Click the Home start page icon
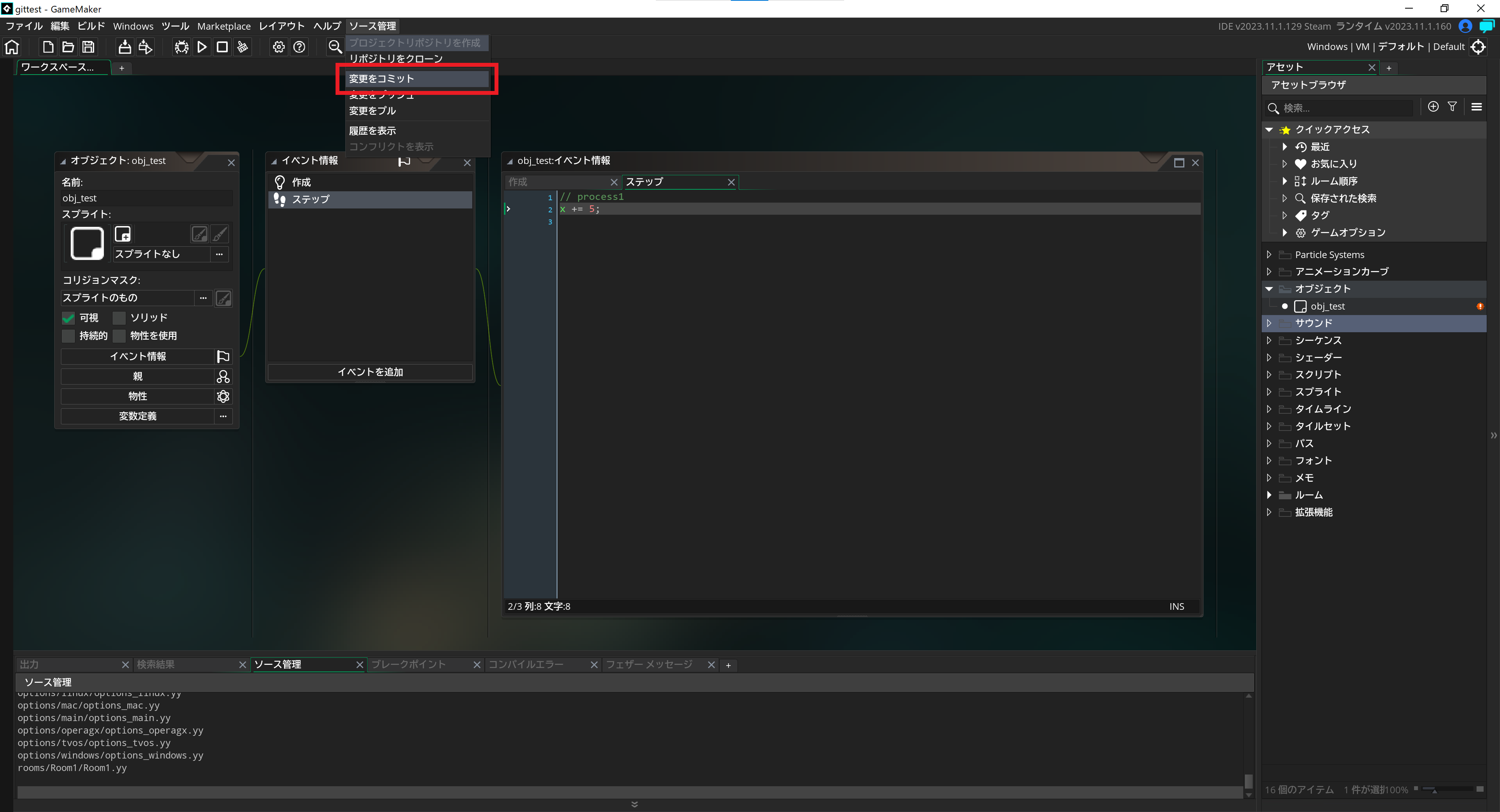The image size is (1500, 812). point(12,47)
